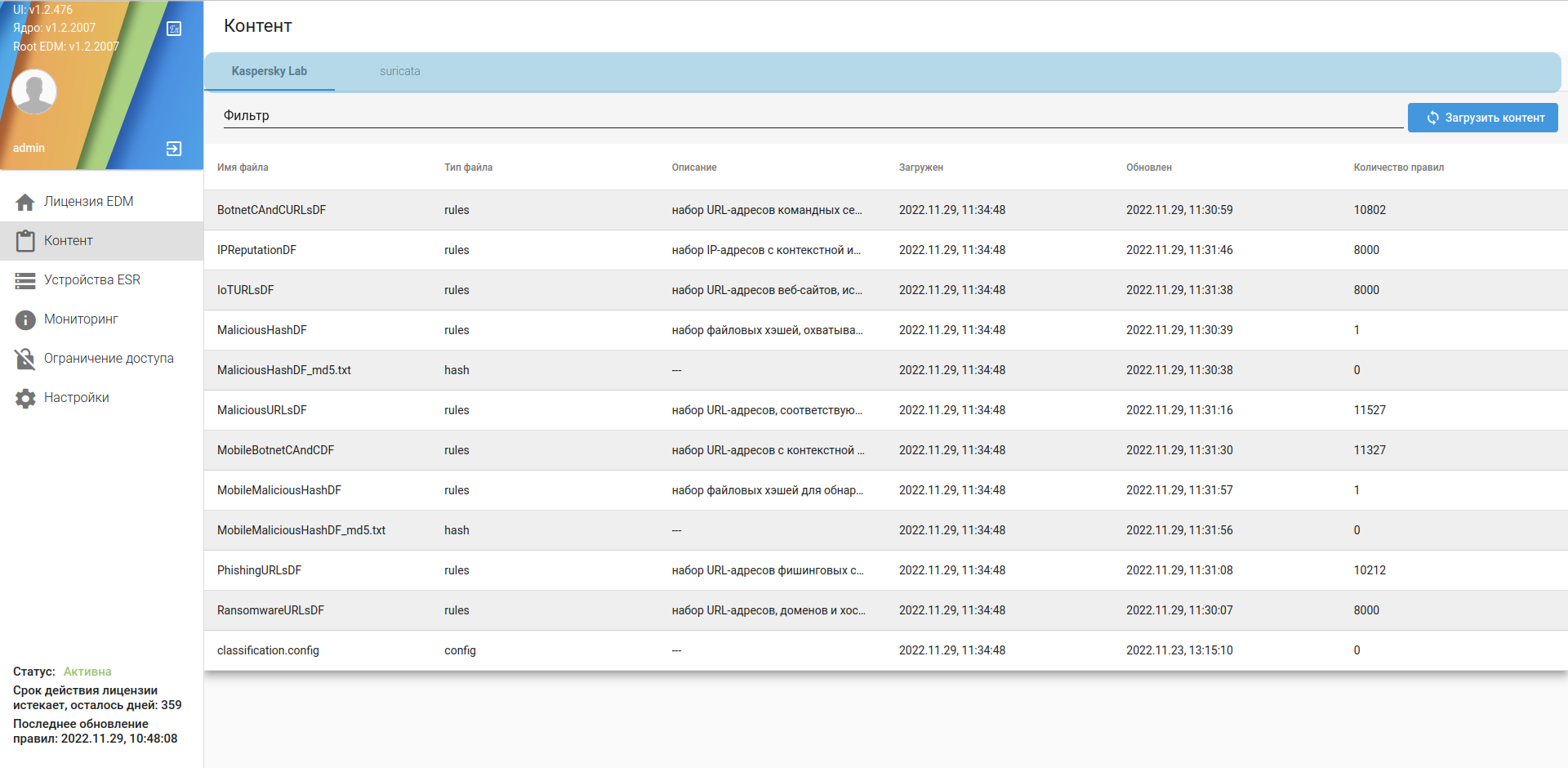Switch to the Kaspersky Lab tab

(x=269, y=71)
